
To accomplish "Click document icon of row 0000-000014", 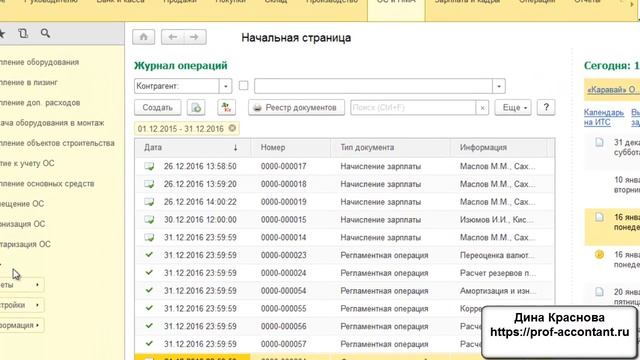I will click(149, 237).
